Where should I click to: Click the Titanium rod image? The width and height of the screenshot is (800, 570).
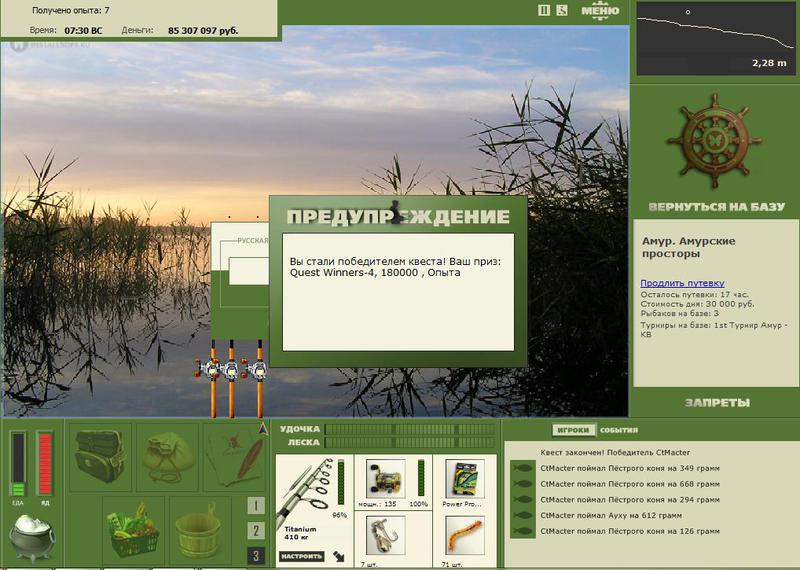(305, 491)
